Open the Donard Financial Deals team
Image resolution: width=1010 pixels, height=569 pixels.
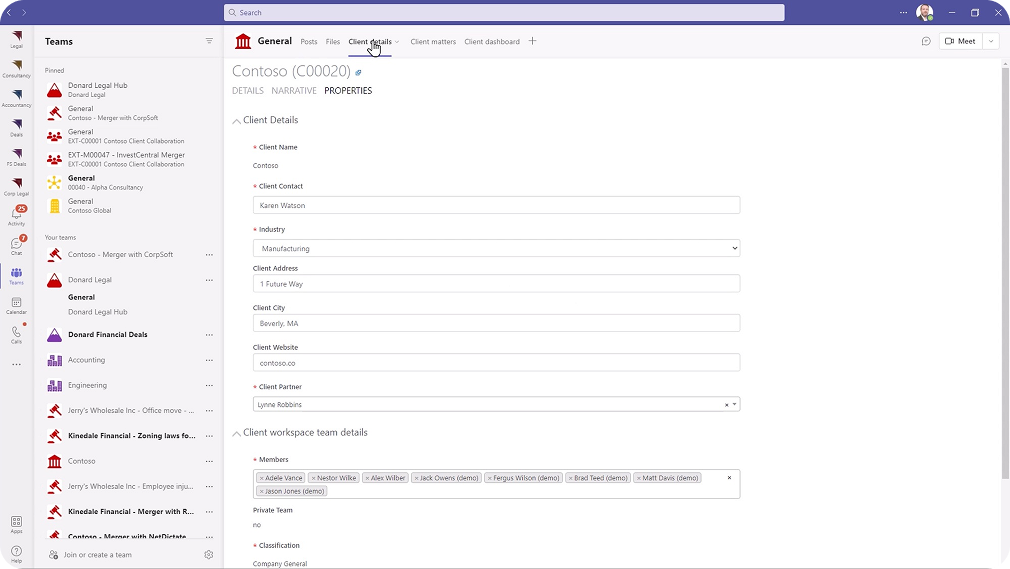[108, 334]
